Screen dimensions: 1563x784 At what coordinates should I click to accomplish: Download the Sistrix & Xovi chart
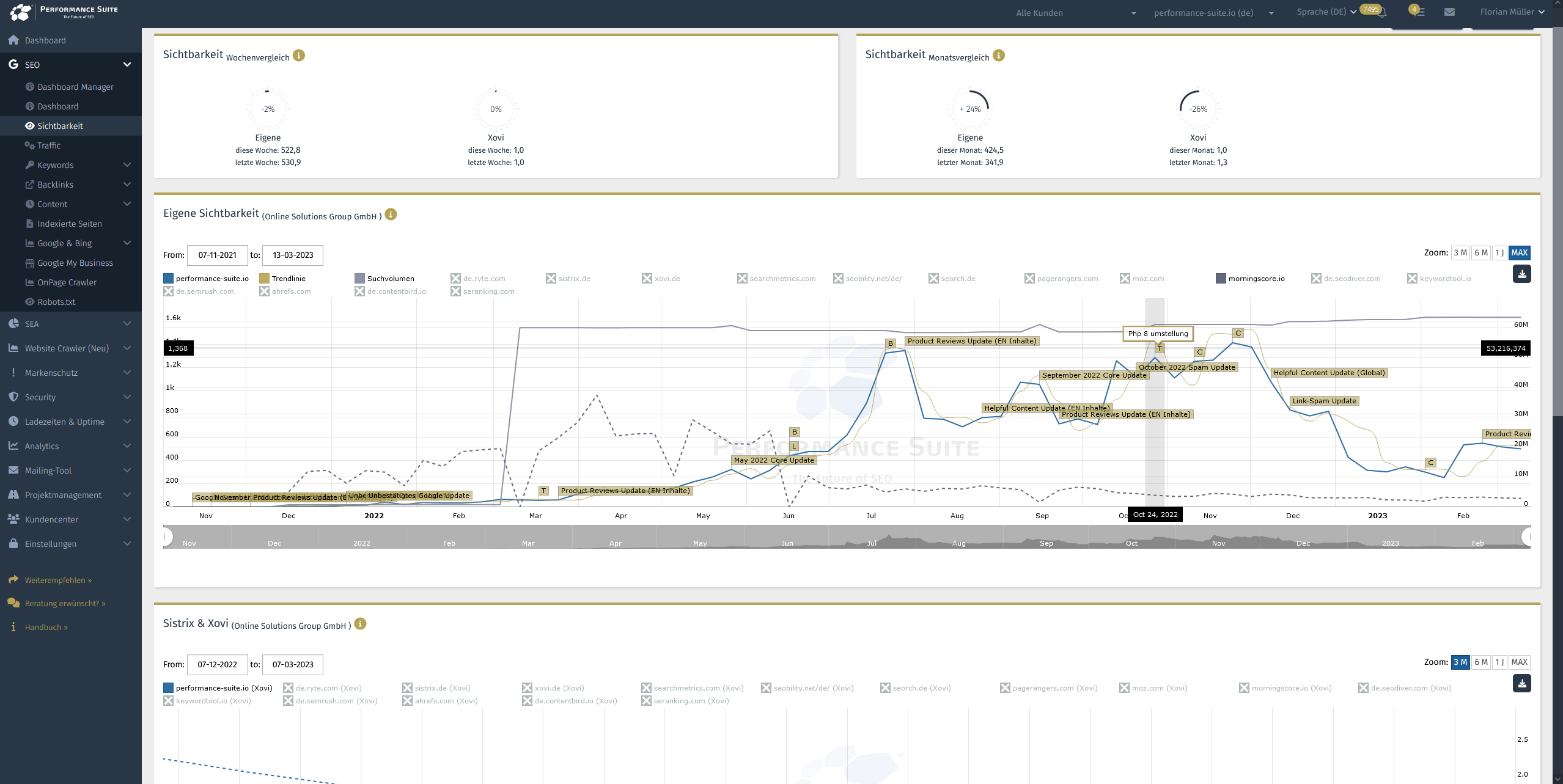1521,684
